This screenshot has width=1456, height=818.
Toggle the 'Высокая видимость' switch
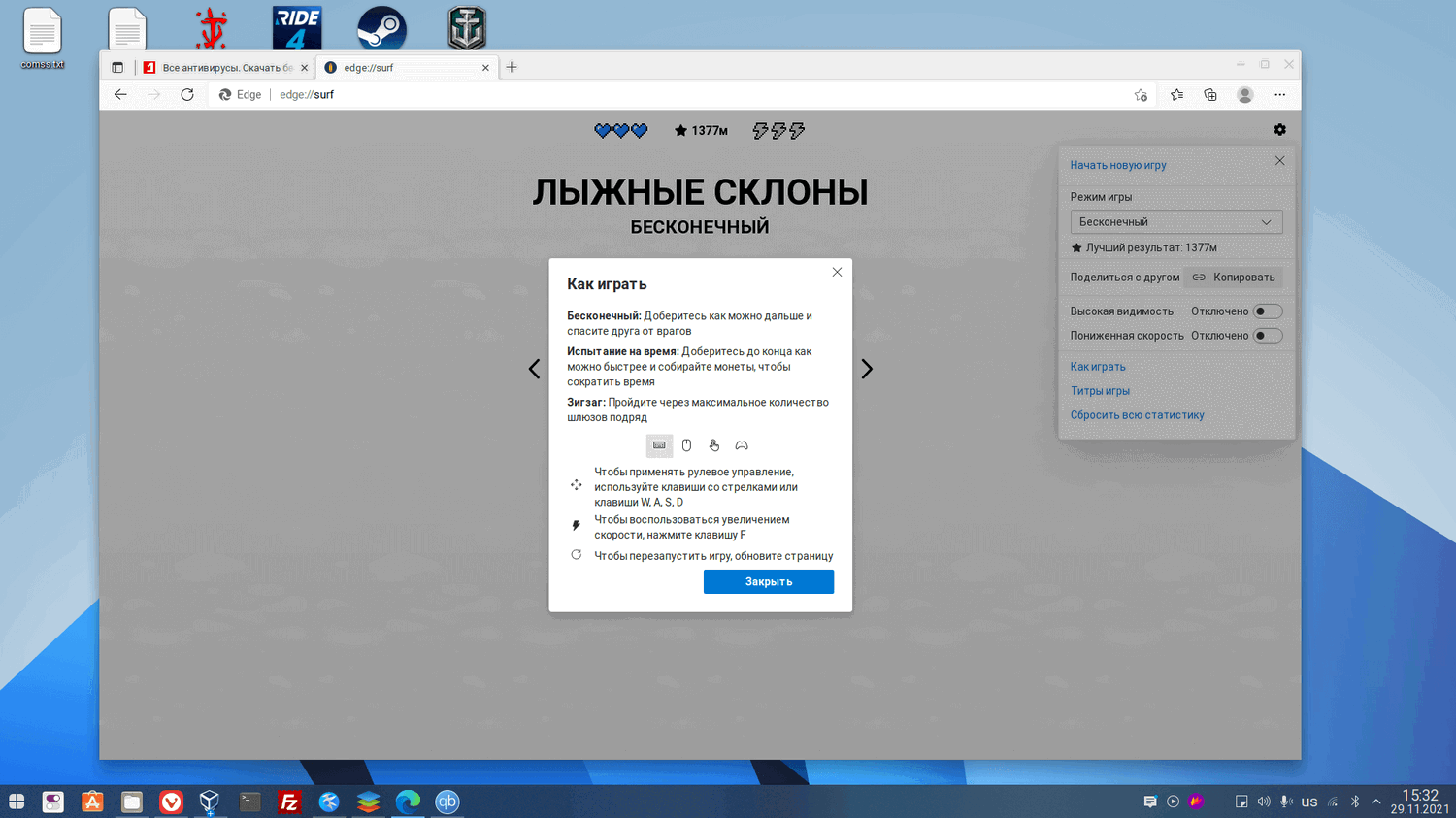click(1268, 311)
